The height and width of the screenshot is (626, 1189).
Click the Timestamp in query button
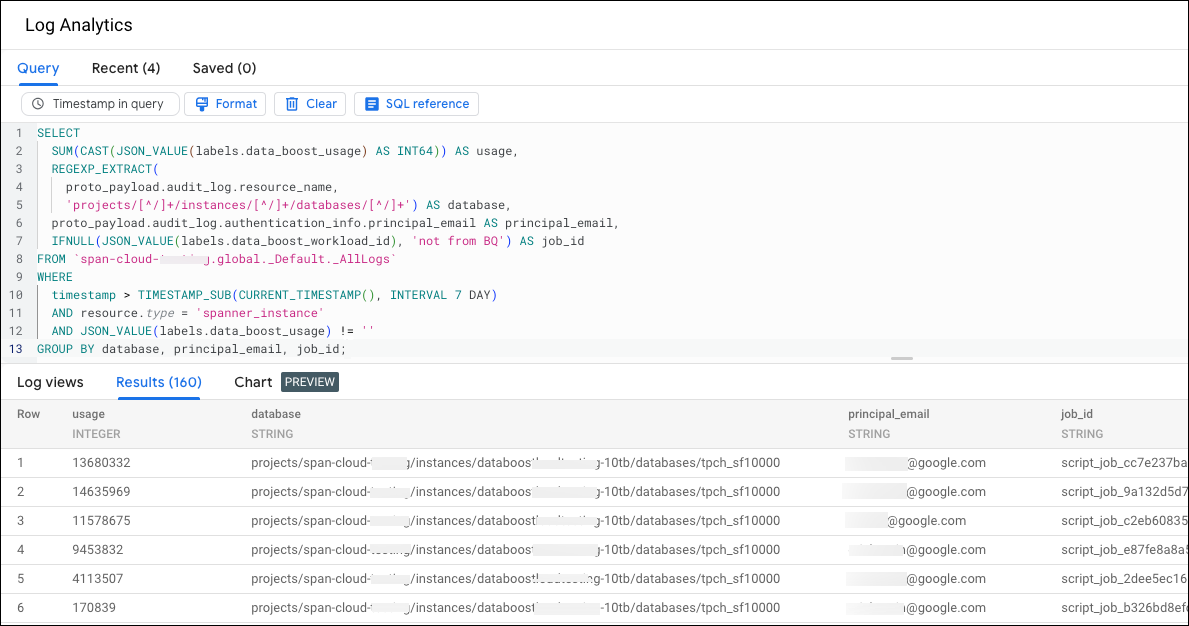point(100,103)
